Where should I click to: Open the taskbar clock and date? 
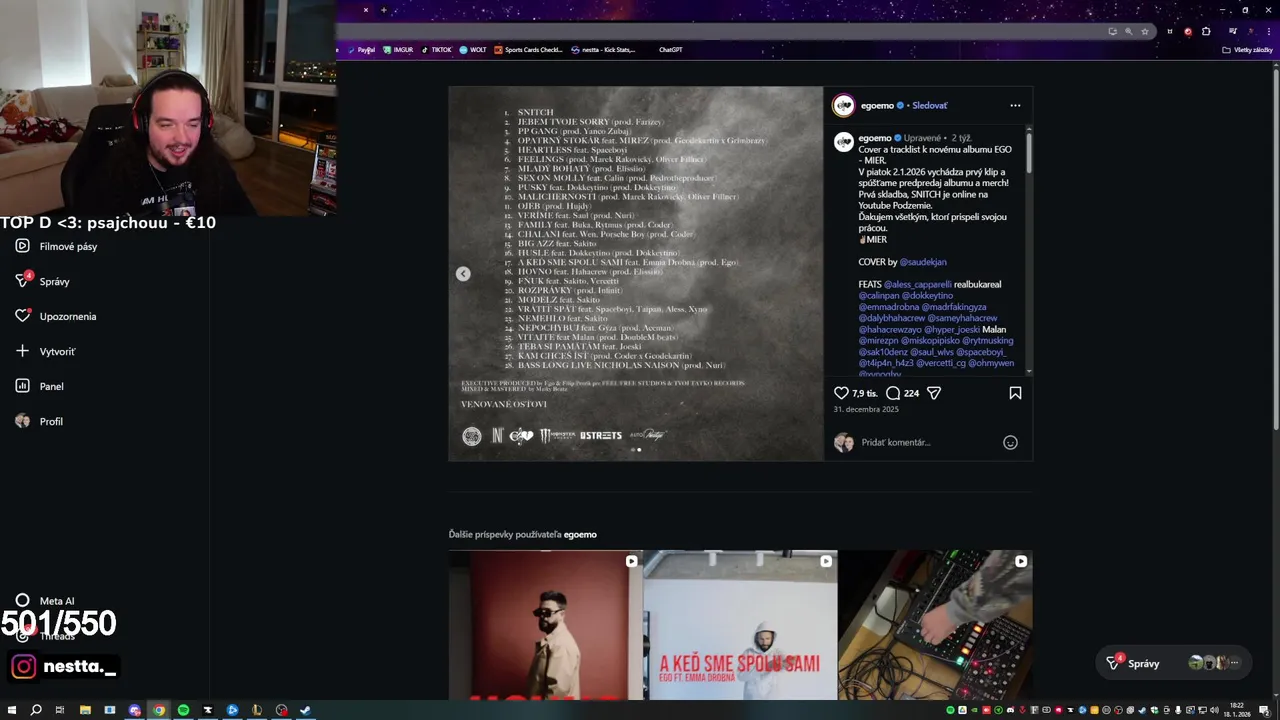1237,710
